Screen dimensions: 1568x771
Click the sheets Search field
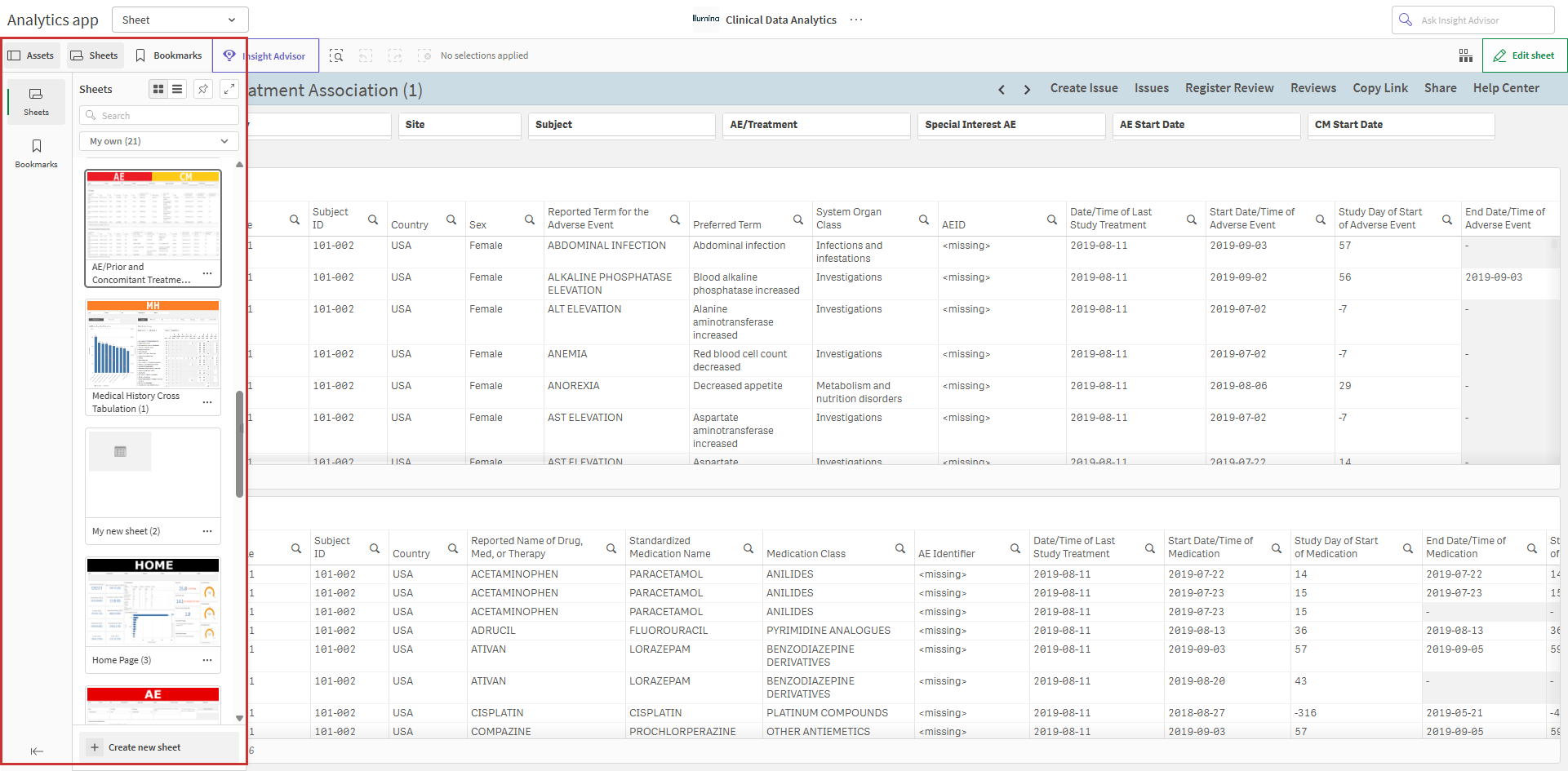159,115
